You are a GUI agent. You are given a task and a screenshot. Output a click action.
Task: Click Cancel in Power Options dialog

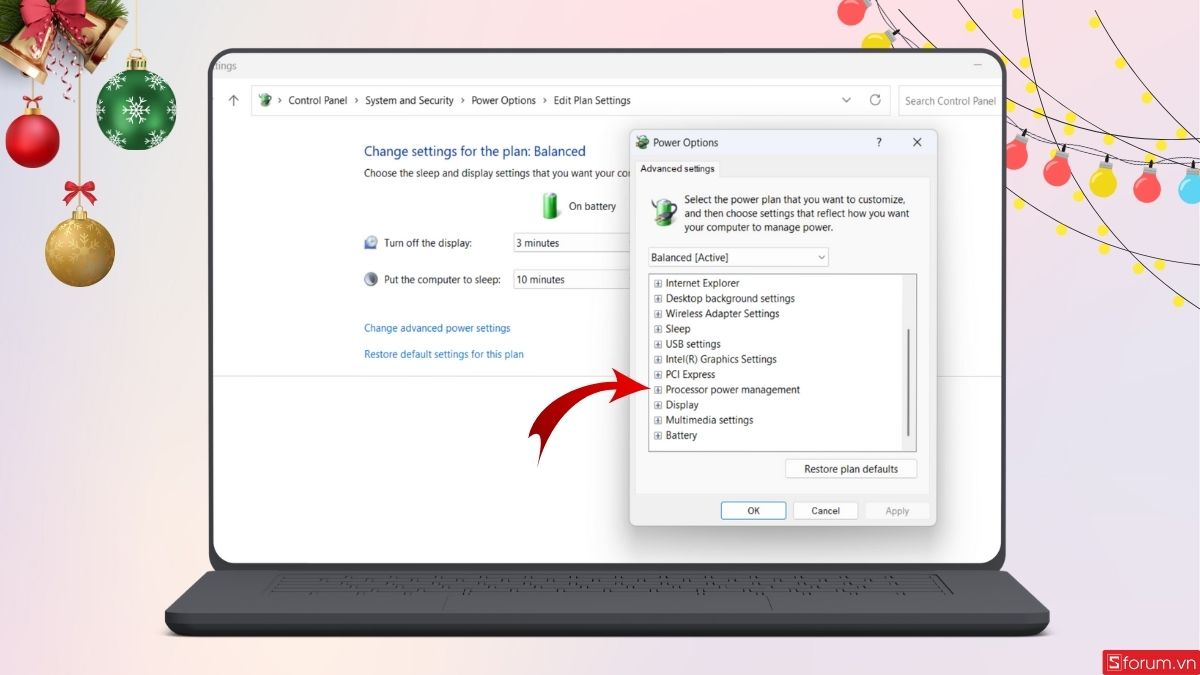coord(825,511)
